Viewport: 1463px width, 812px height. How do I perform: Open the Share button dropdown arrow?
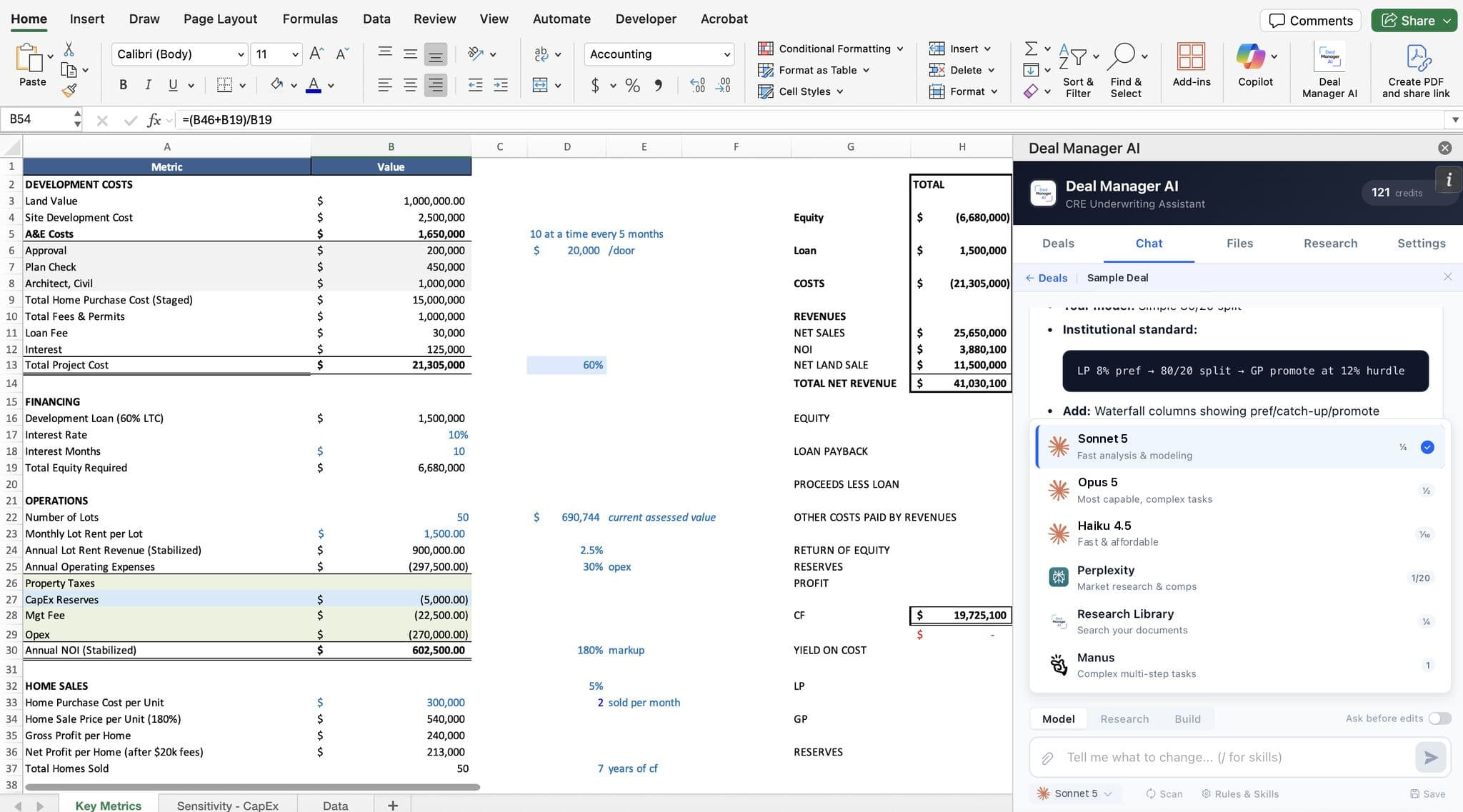tap(1447, 21)
